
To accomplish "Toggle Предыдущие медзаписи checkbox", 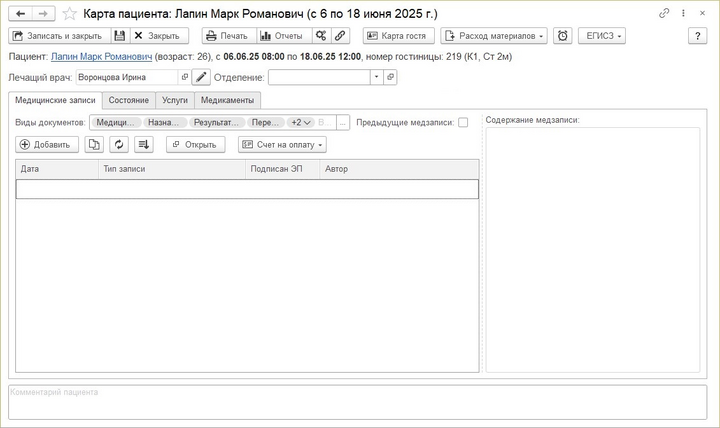I will pos(463,123).
